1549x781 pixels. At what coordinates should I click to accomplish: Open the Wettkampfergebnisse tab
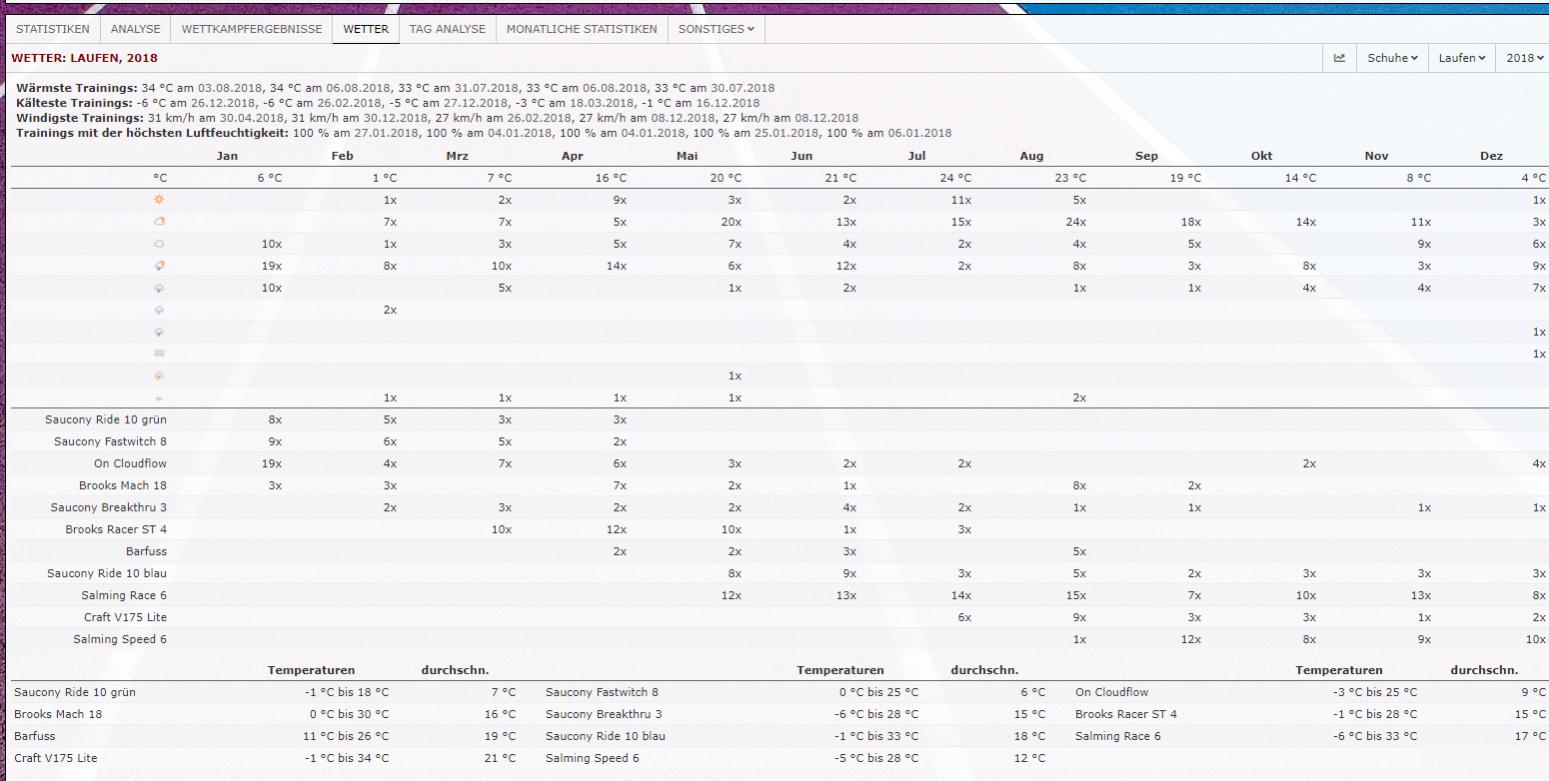click(251, 29)
